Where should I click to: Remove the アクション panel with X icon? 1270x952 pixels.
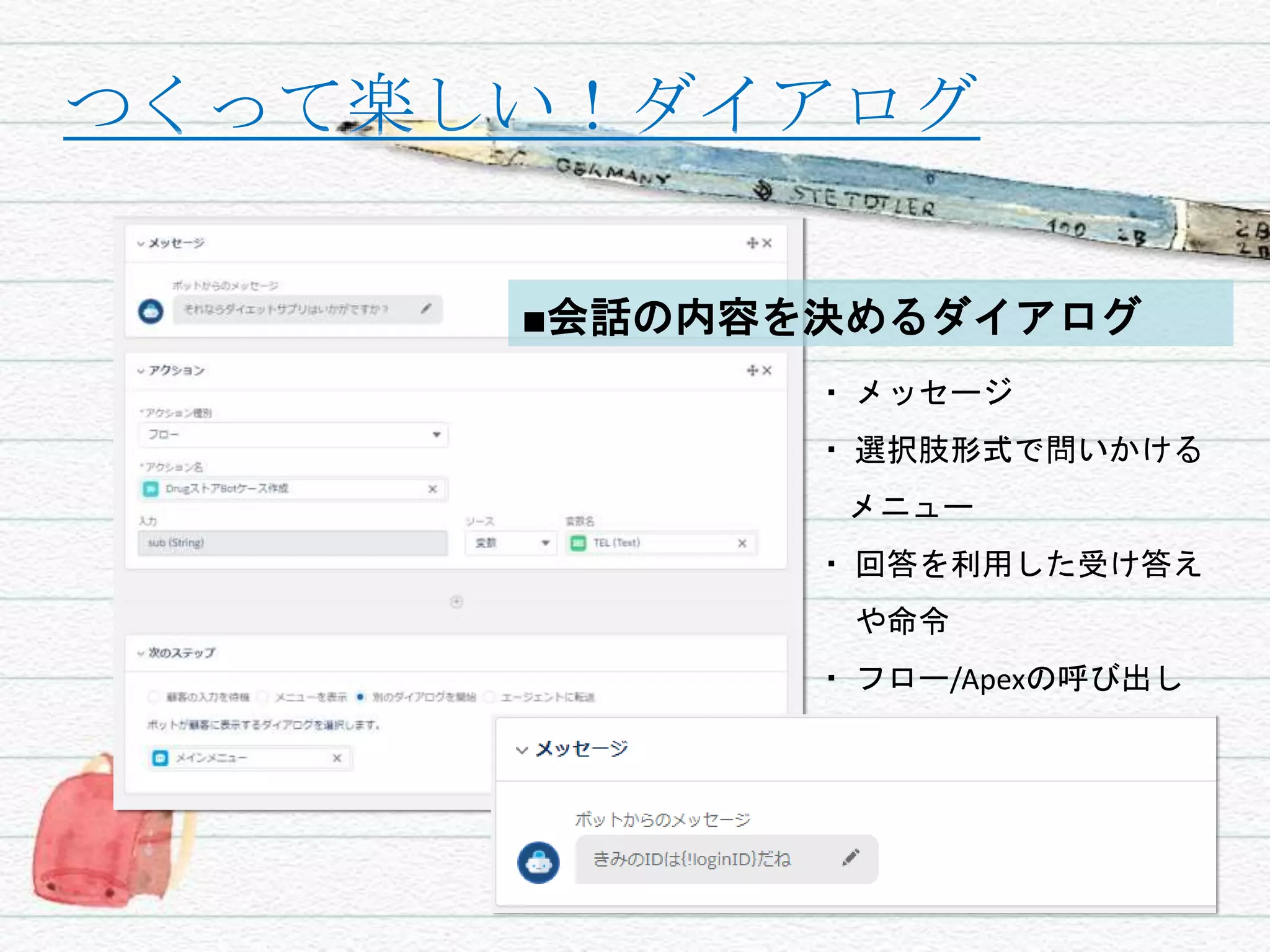(x=768, y=370)
